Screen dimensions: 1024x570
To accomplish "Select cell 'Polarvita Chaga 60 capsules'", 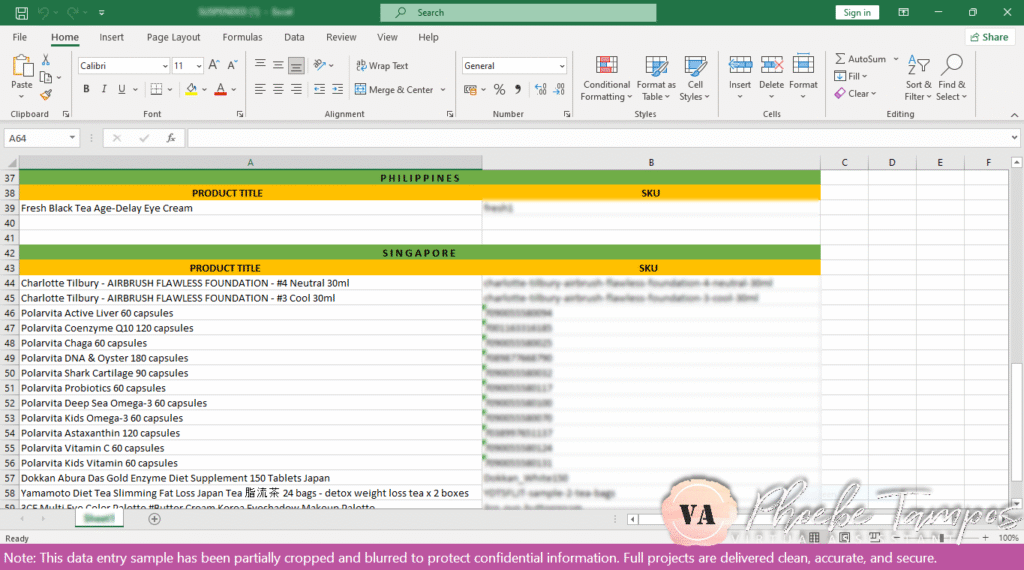I will [x=251, y=343].
